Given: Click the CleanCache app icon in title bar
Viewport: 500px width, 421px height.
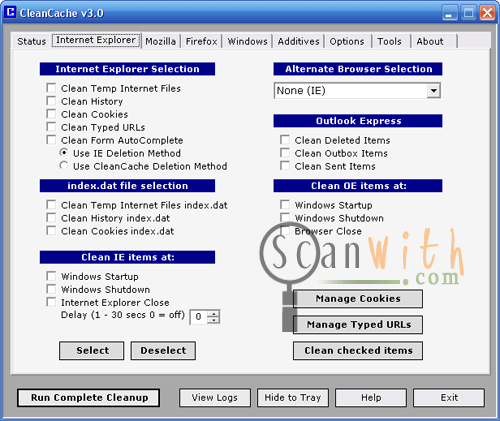Looking at the screenshot, I should 10,12.
